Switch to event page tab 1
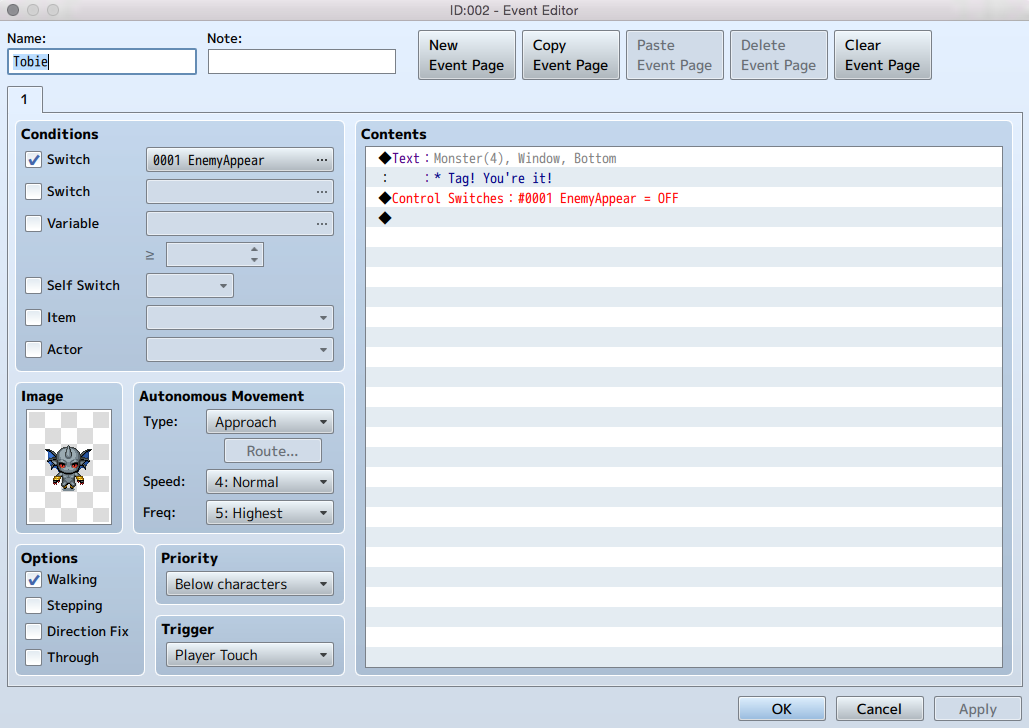This screenshot has height=728, width=1029. click(24, 100)
